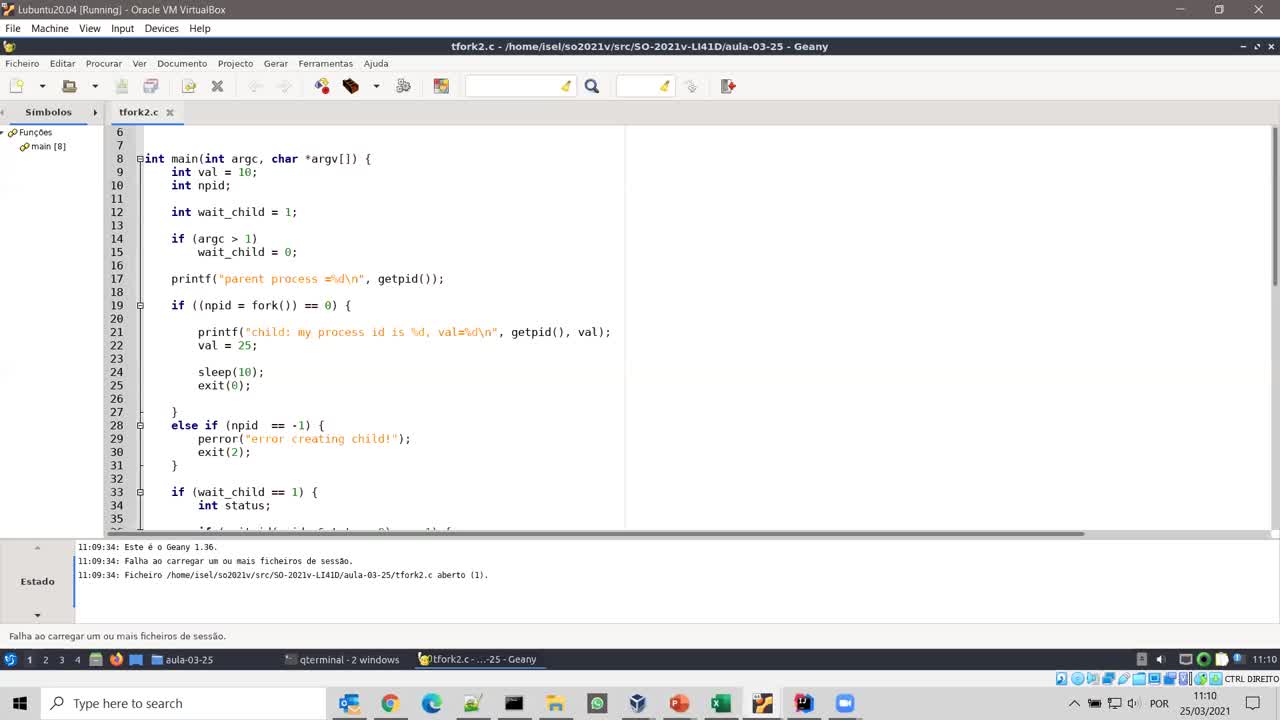Quit Geany using the exit icon
The width and height of the screenshot is (1280, 720).
coord(728,86)
